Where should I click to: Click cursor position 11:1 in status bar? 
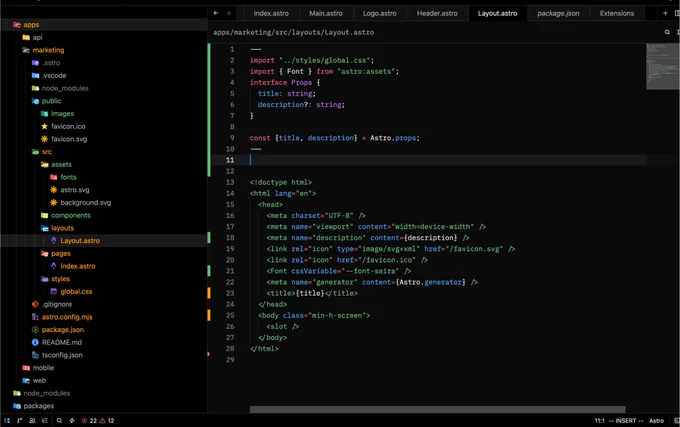(x=599, y=420)
